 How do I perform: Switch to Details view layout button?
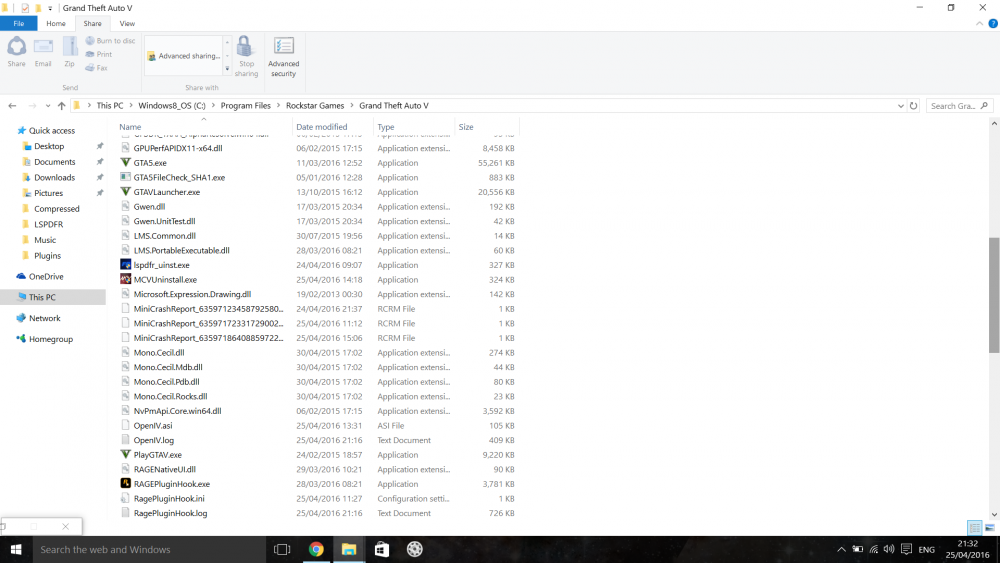(974, 527)
